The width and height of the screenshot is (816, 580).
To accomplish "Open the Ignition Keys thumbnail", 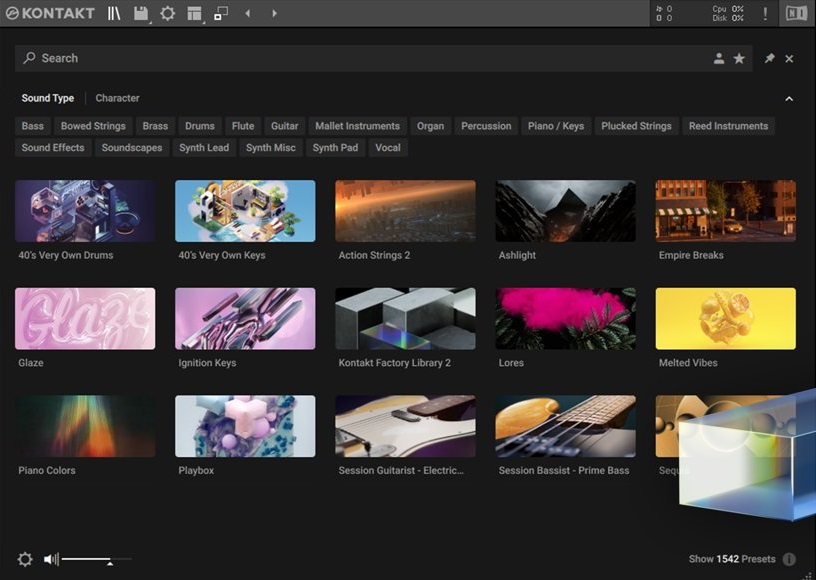I will (x=245, y=318).
